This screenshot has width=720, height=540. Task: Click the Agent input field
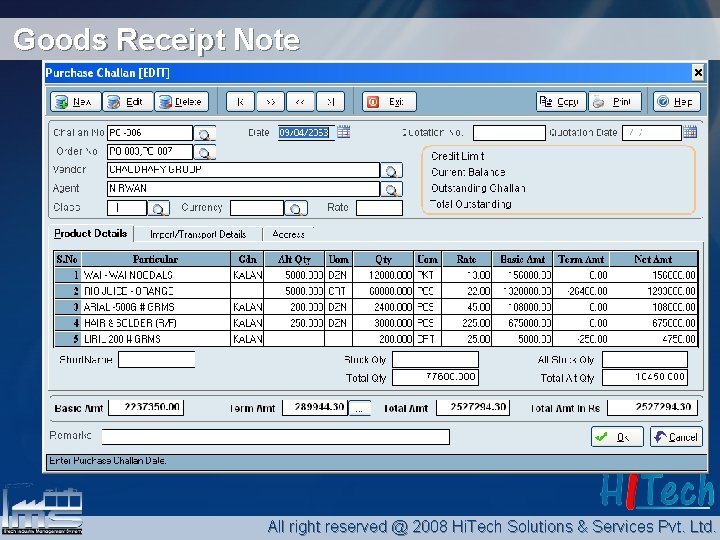point(243,189)
